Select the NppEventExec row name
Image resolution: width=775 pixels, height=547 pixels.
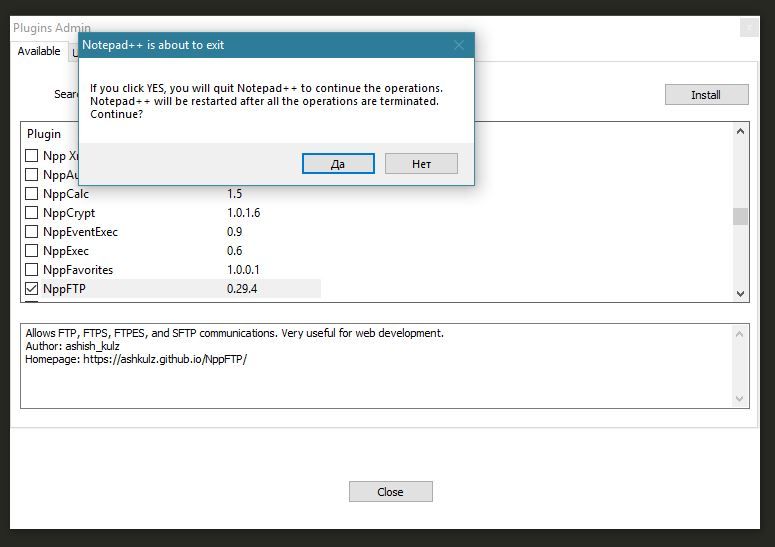[80, 232]
